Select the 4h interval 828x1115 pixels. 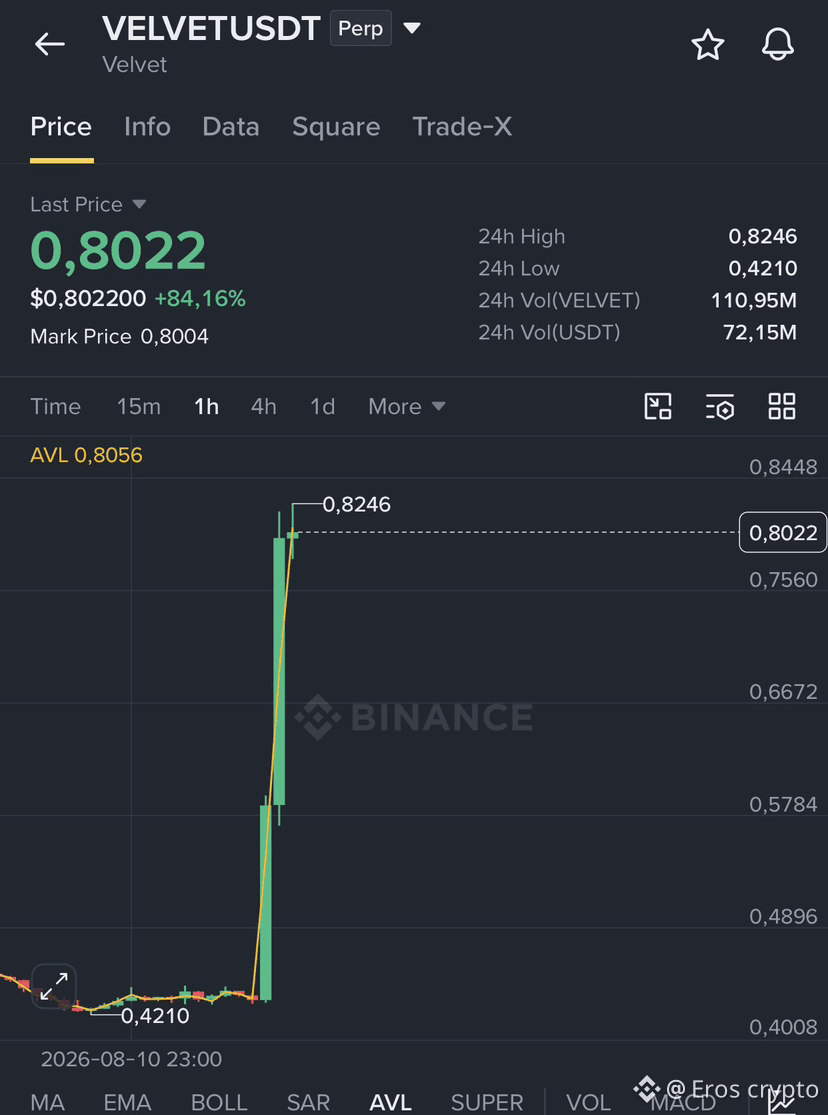263,407
